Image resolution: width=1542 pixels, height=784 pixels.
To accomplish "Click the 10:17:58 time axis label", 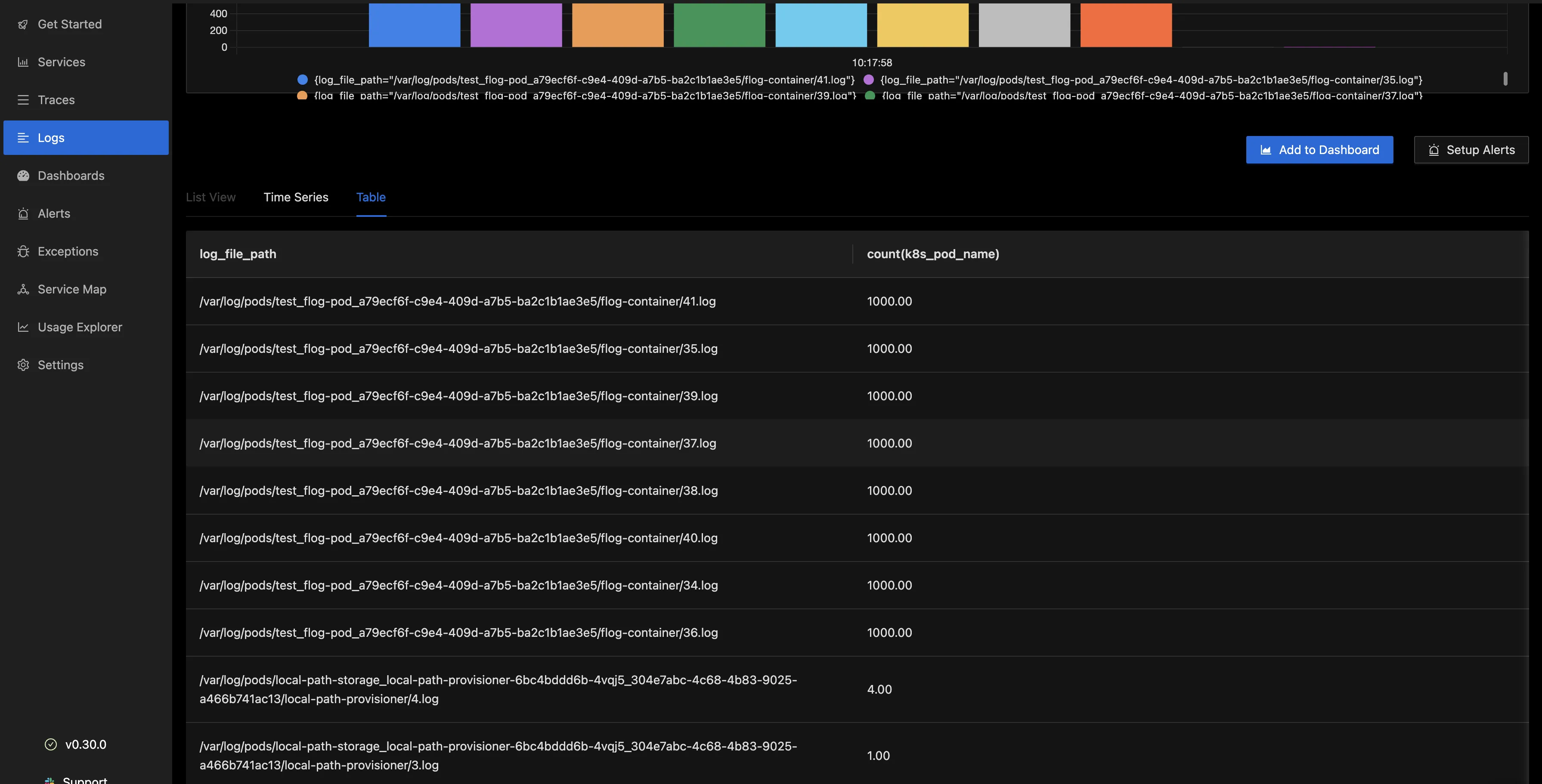I will (872, 62).
